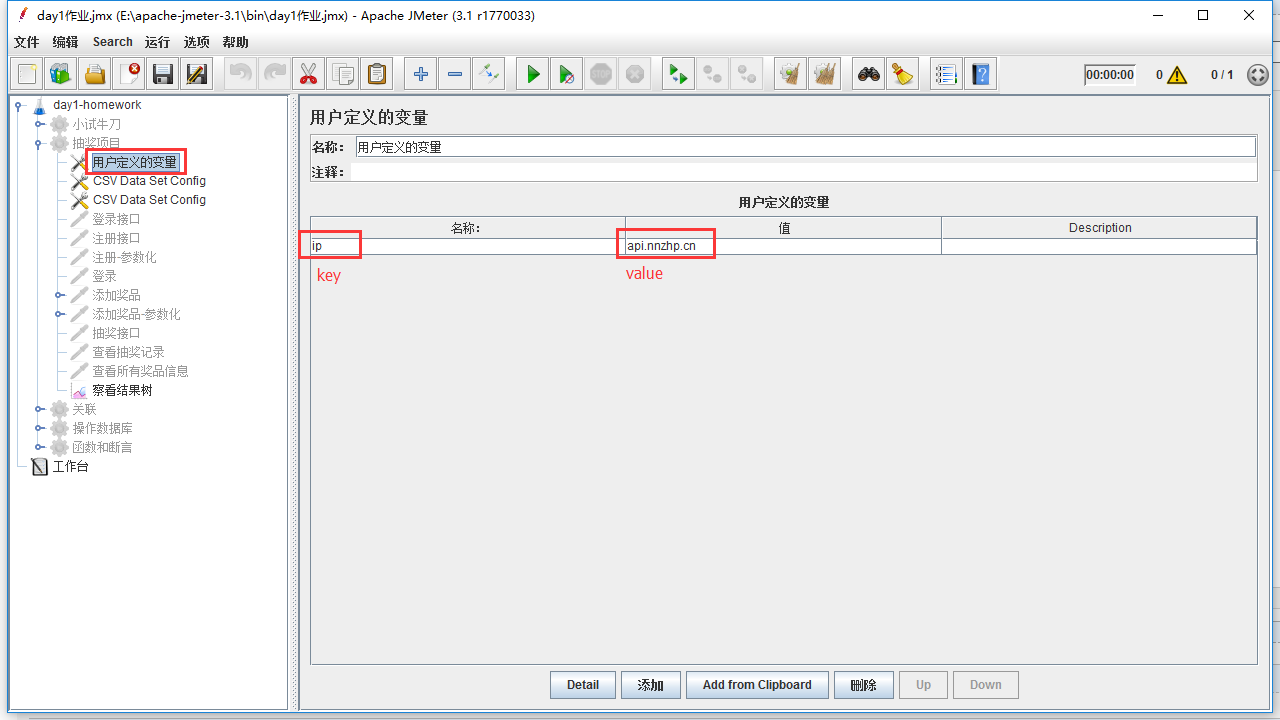The width and height of the screenshot is (1280, 720).
Task: Collapse all tree nodes with minus icon
Action: point(455,74)
